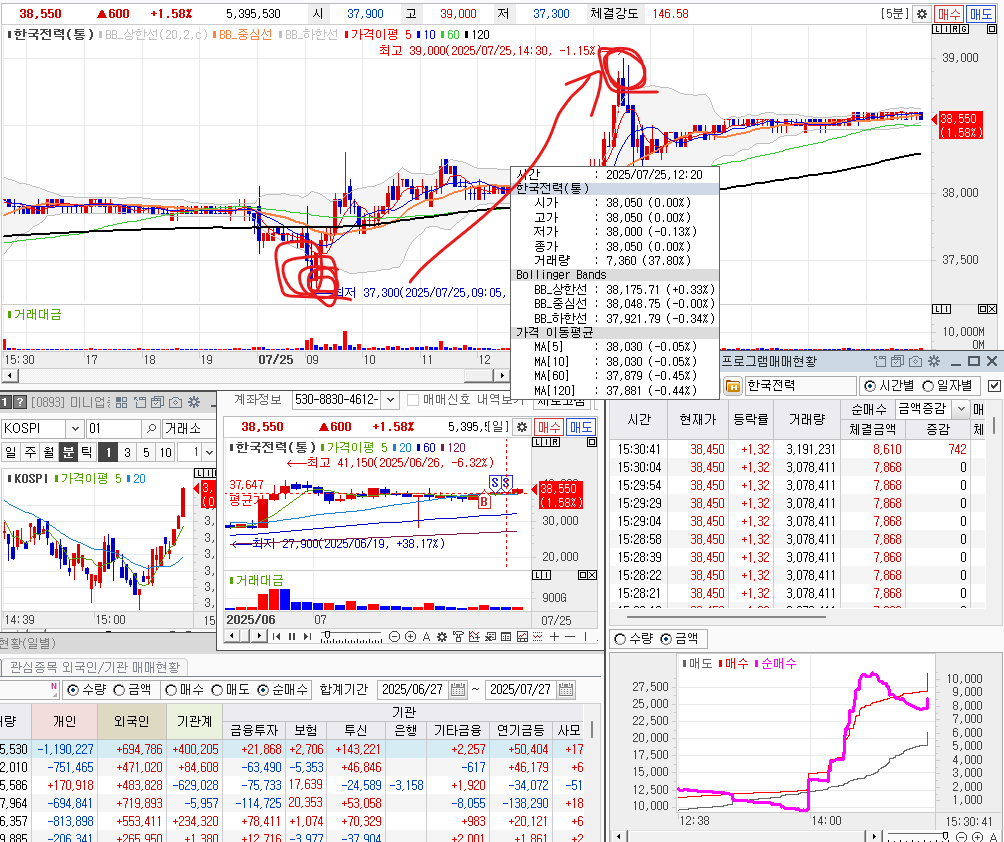Select 금액 radio above program trading graph
The height and width of the screenshot is (842, 1004).
tap(666, 639)
